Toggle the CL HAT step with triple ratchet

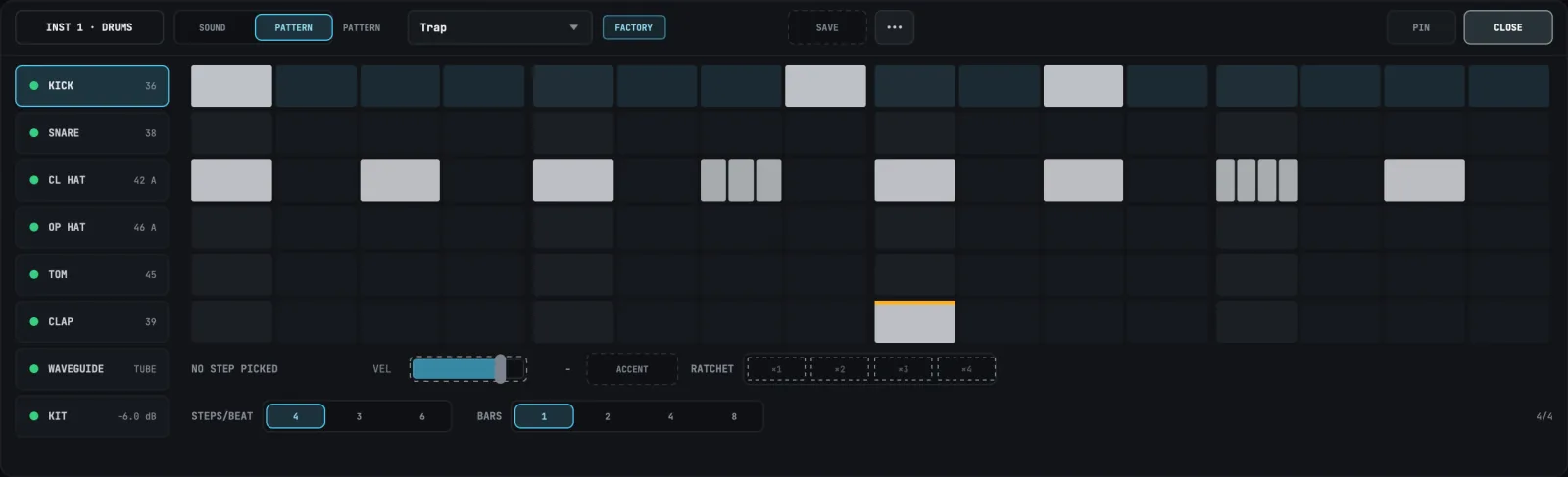click(741, 180)
